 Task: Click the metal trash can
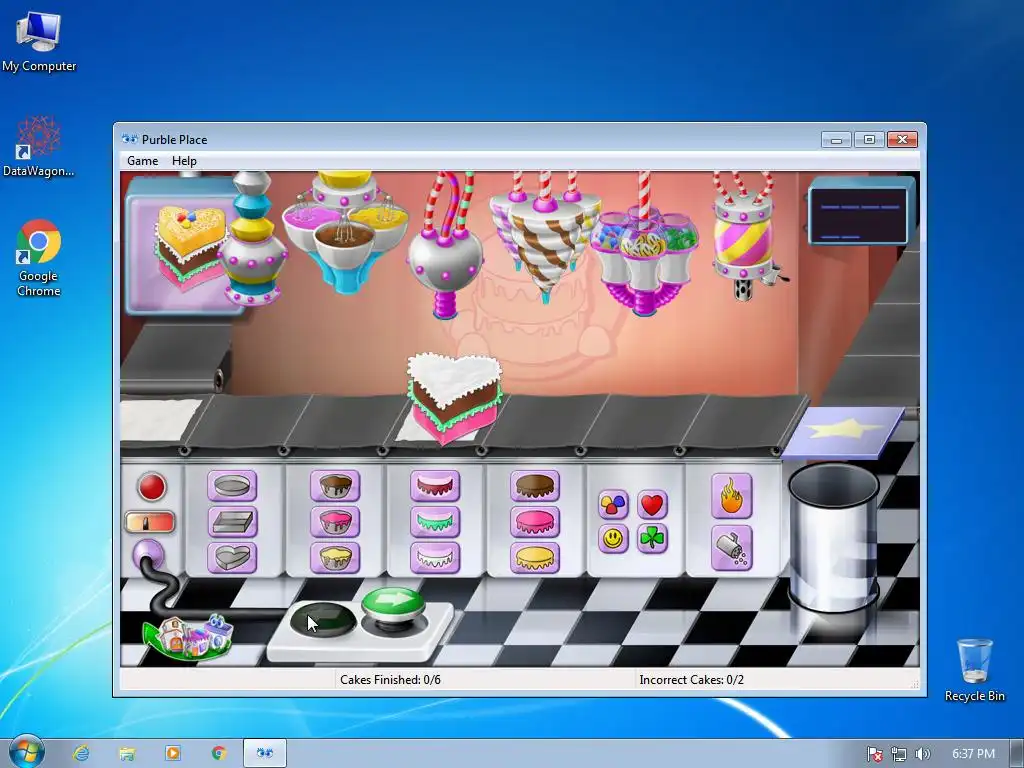pyautogui.click(x=834, y=538)
